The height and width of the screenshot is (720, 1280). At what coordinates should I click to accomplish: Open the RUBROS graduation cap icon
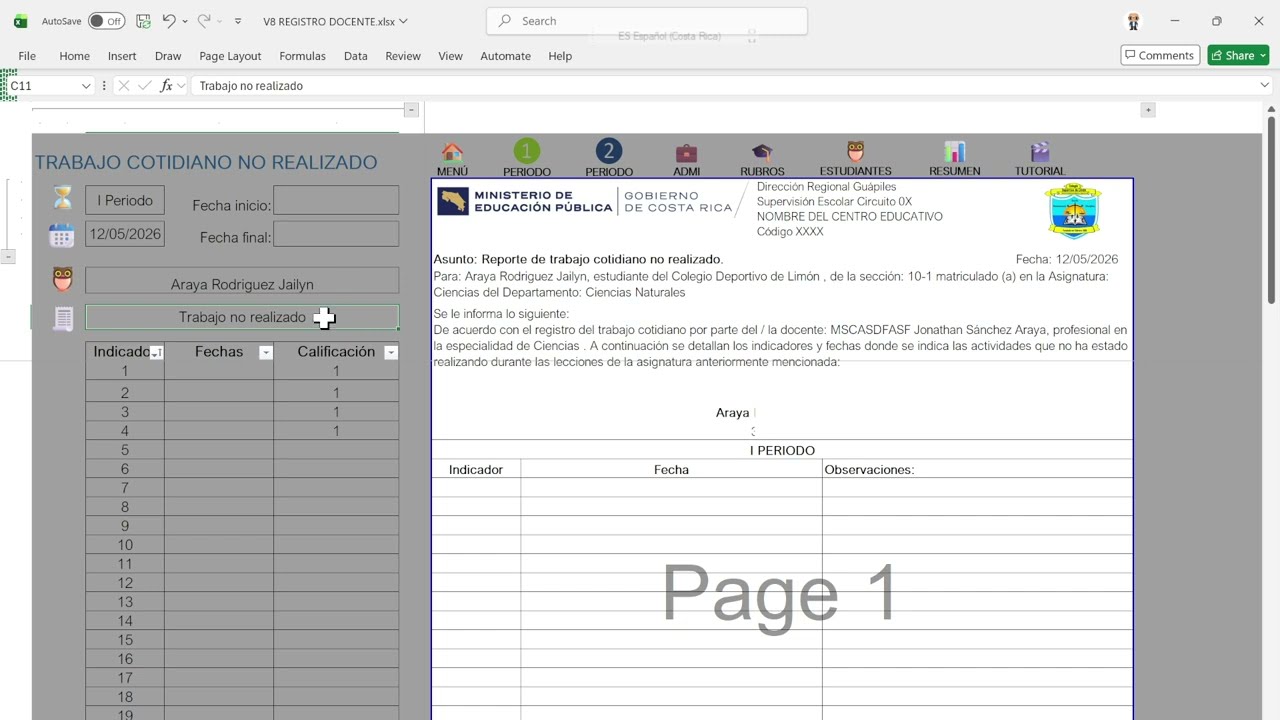762,153
